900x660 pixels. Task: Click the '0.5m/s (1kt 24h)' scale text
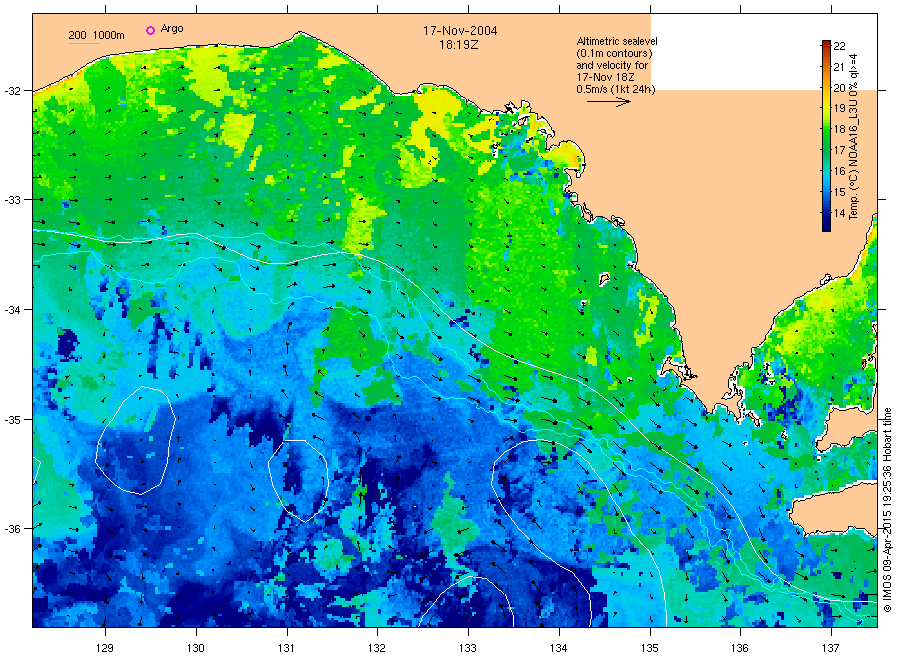click(616, 89)
